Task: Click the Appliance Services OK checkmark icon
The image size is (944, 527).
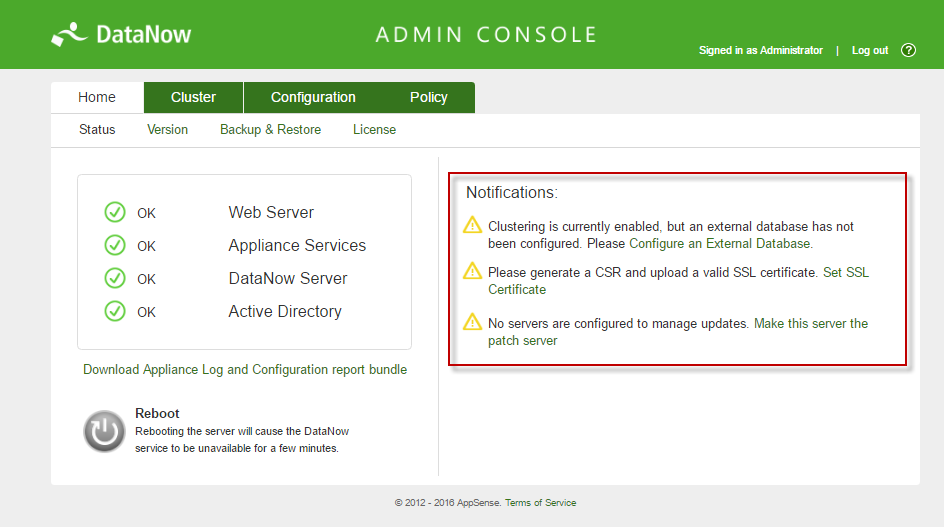Action: 115,245
